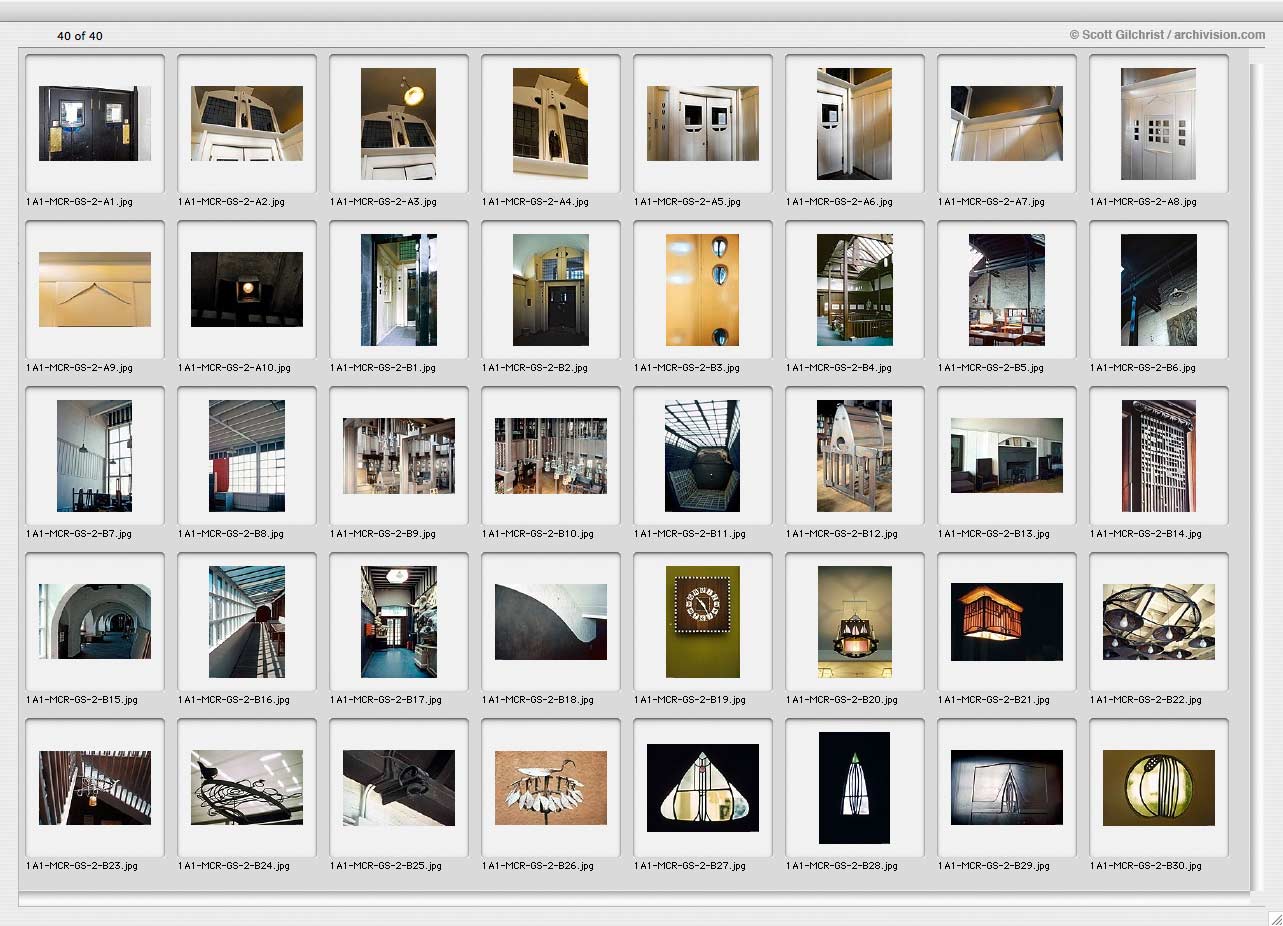Select round glass thumbnail 1A1-MCR-GS-2-B30.jpg

1159,788
